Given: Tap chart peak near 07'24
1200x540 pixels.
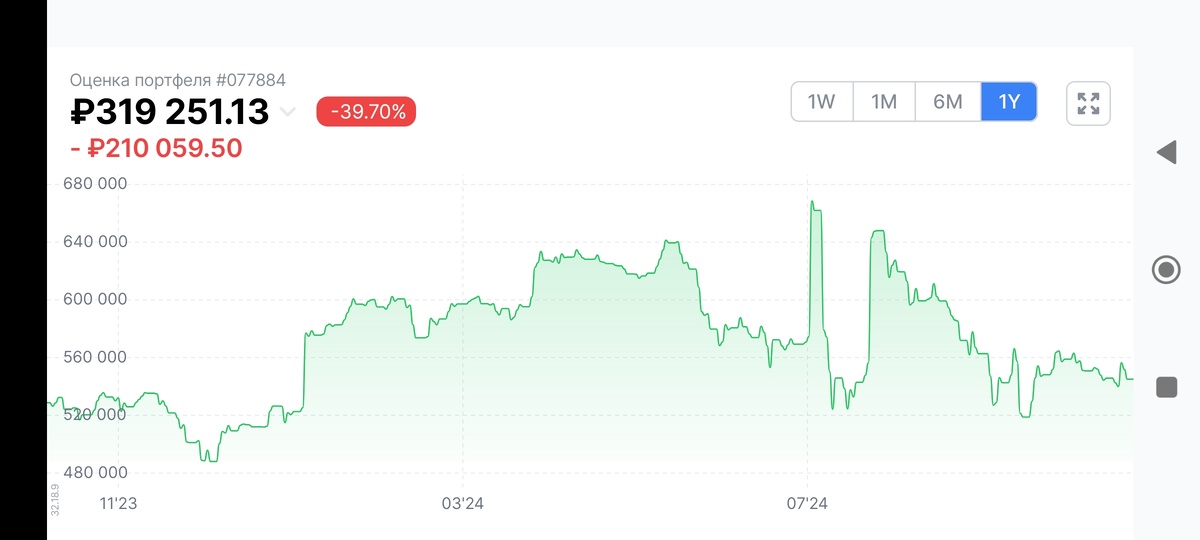Looking at the screenshot, I should click(x=813, y=203).
